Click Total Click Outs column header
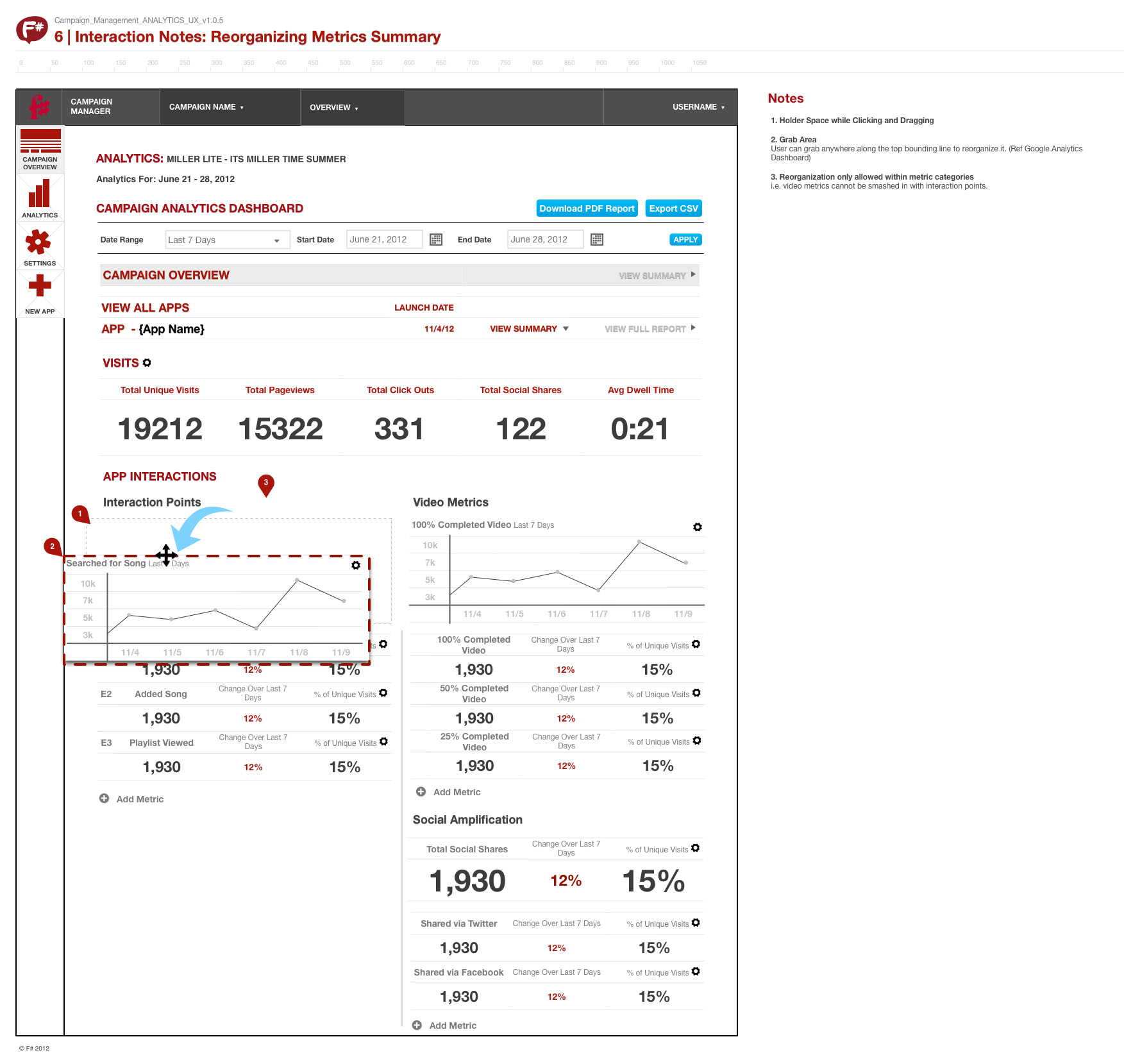This screenshot has width=1124, height=1064. pos(400,390)
